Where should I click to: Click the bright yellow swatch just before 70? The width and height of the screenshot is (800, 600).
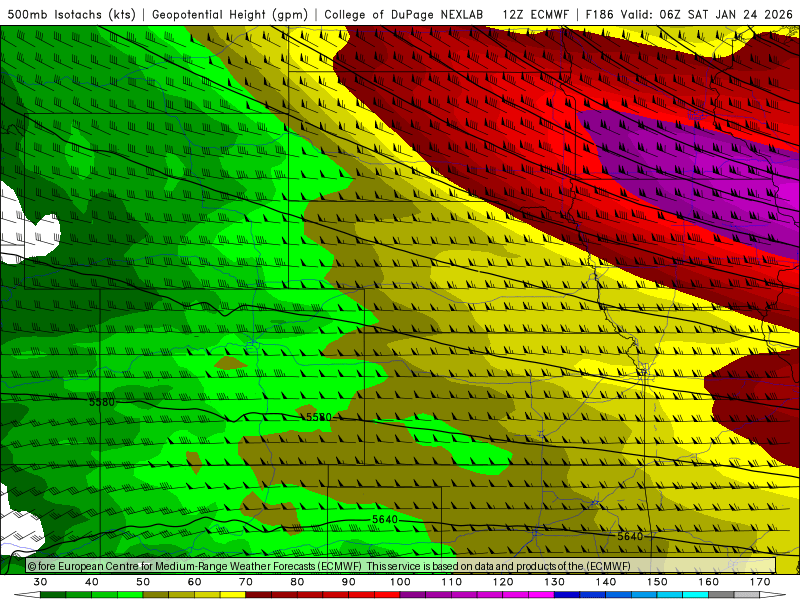coord(233,595)
